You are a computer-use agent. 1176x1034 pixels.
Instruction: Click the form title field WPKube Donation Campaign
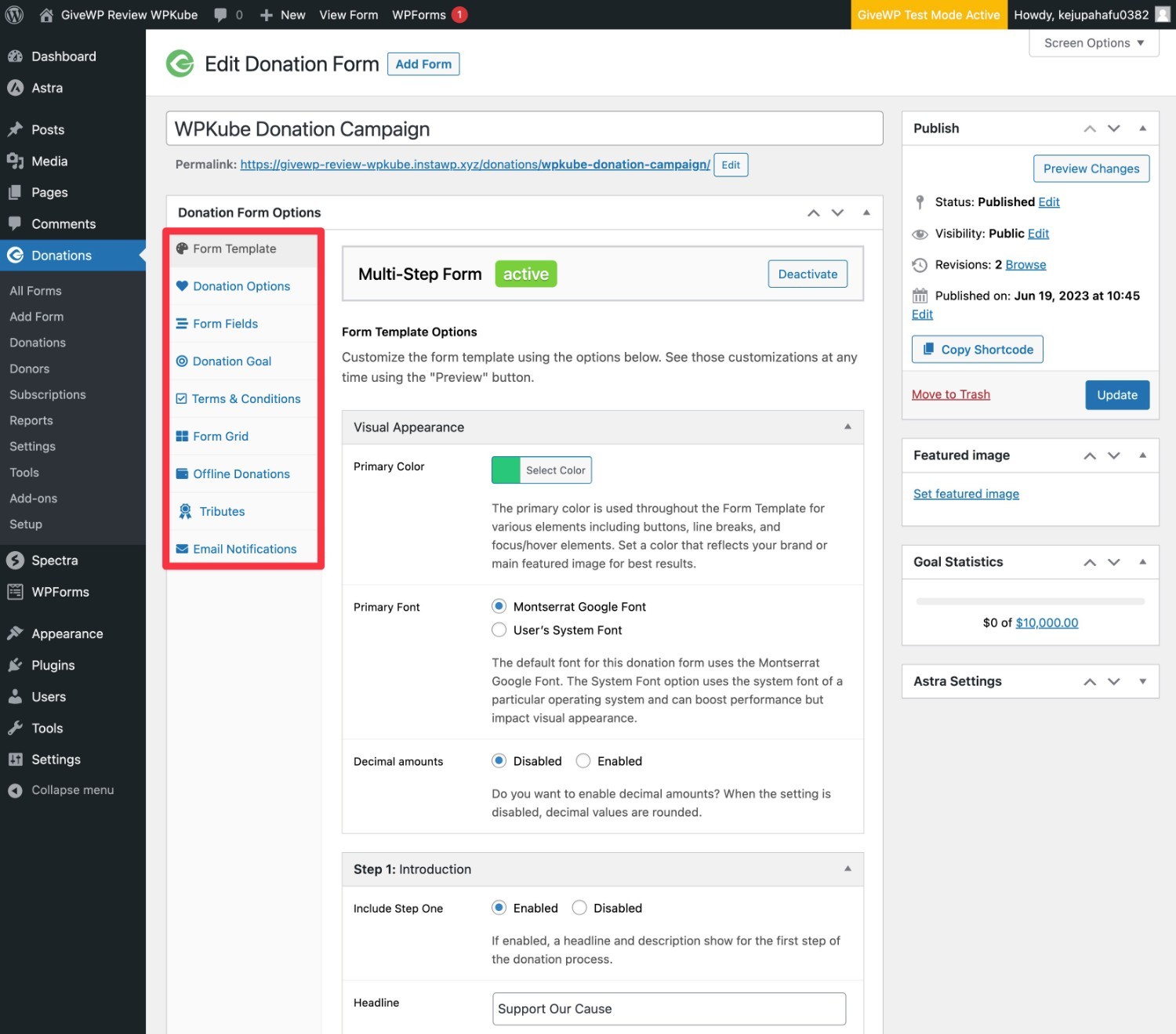pos(524,129)
